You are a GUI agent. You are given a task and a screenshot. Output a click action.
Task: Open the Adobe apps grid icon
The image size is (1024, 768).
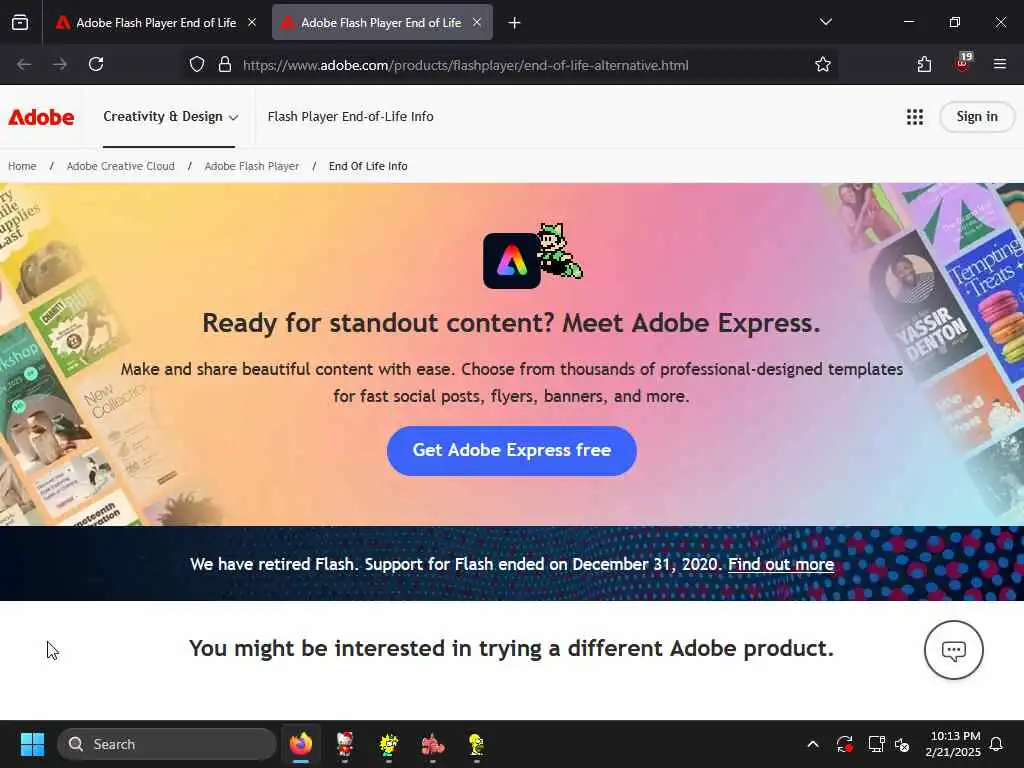tap(914, 117)
